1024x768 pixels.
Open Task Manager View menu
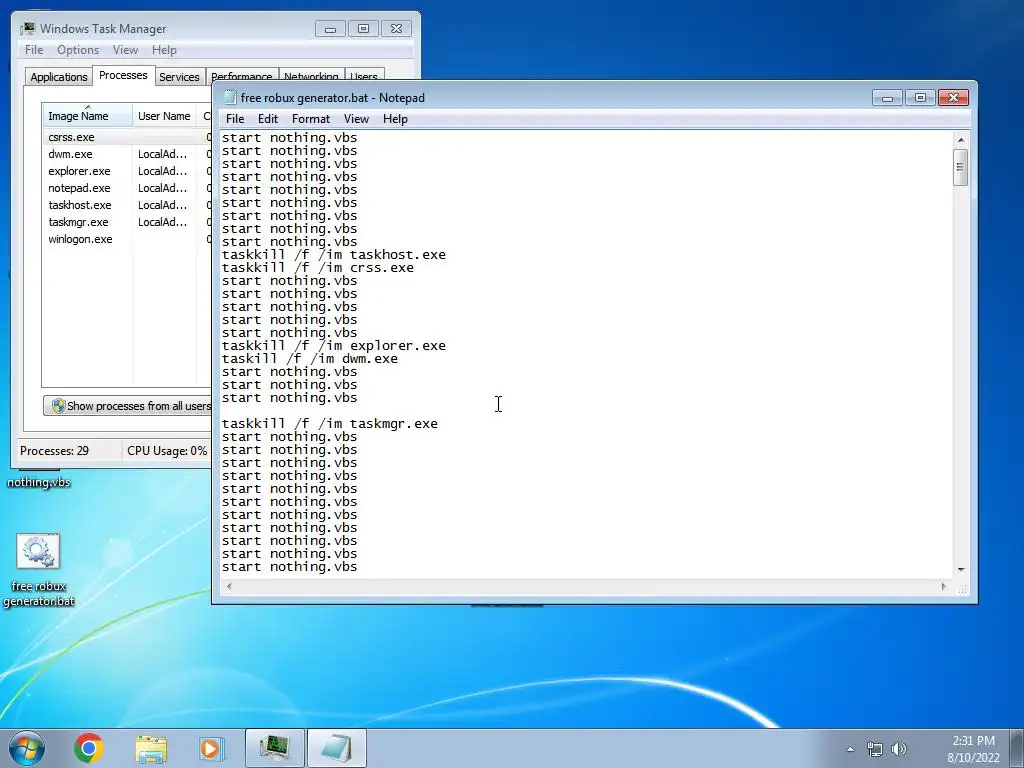pyautogui.click(x=125, y=50)
